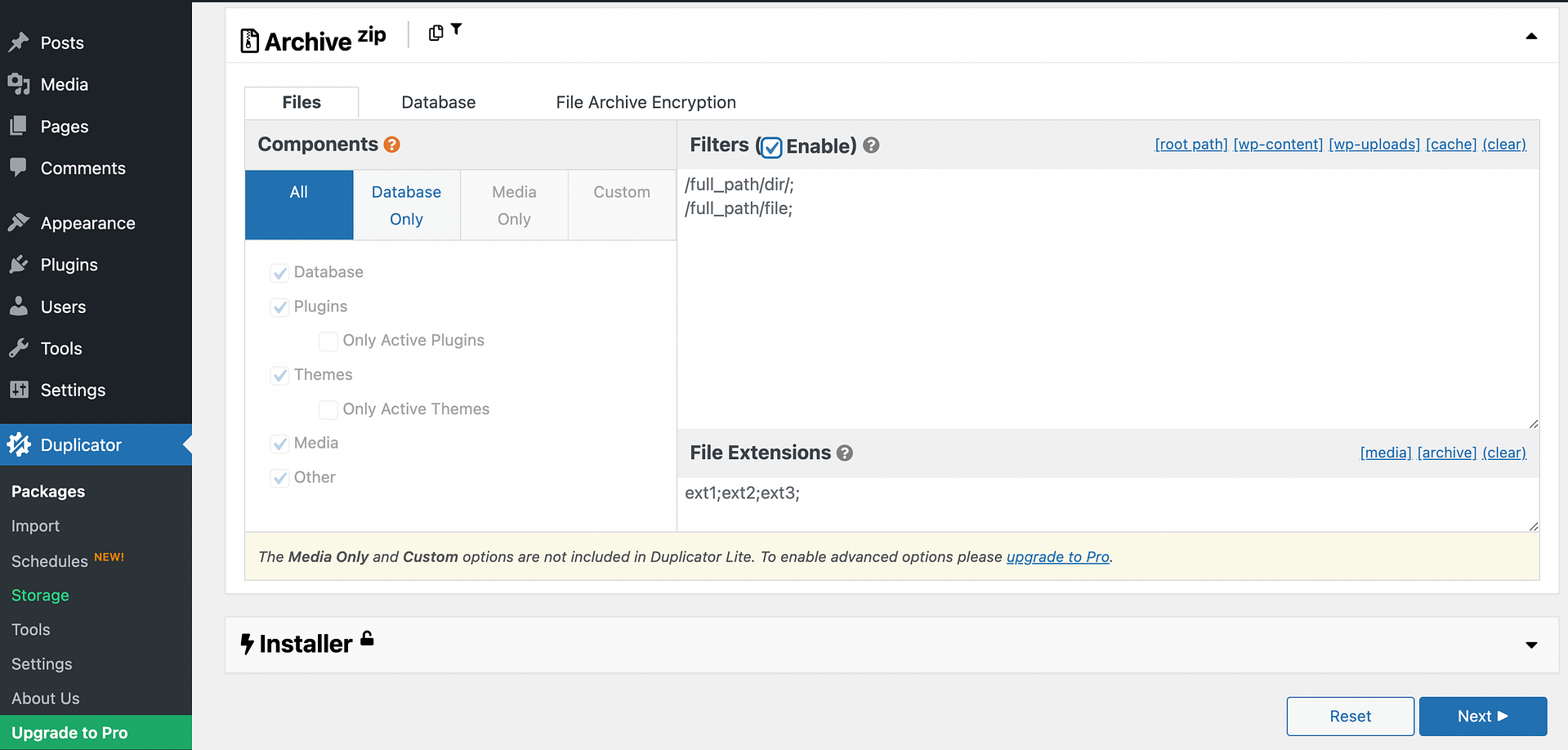Collapse the Archive section panel
The height and width of the screenshot is (750, 1568).
[x=1531, y=36]
